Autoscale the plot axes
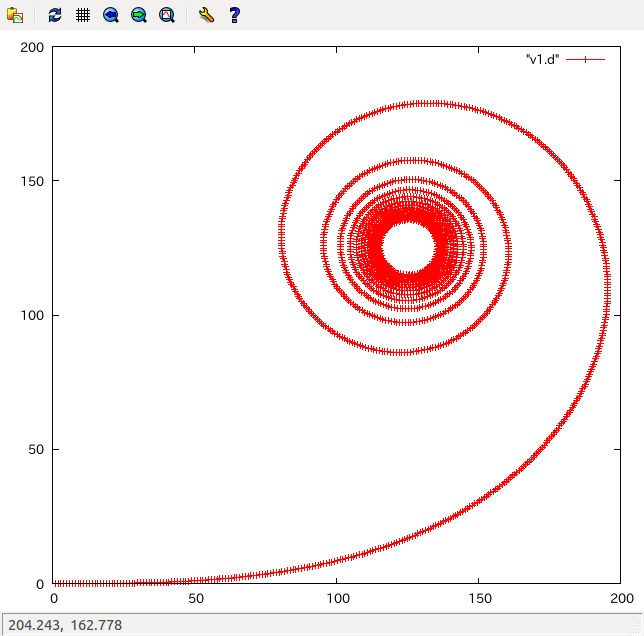The height and width of the screenshot is (636, 644). [x=167, y=15]
